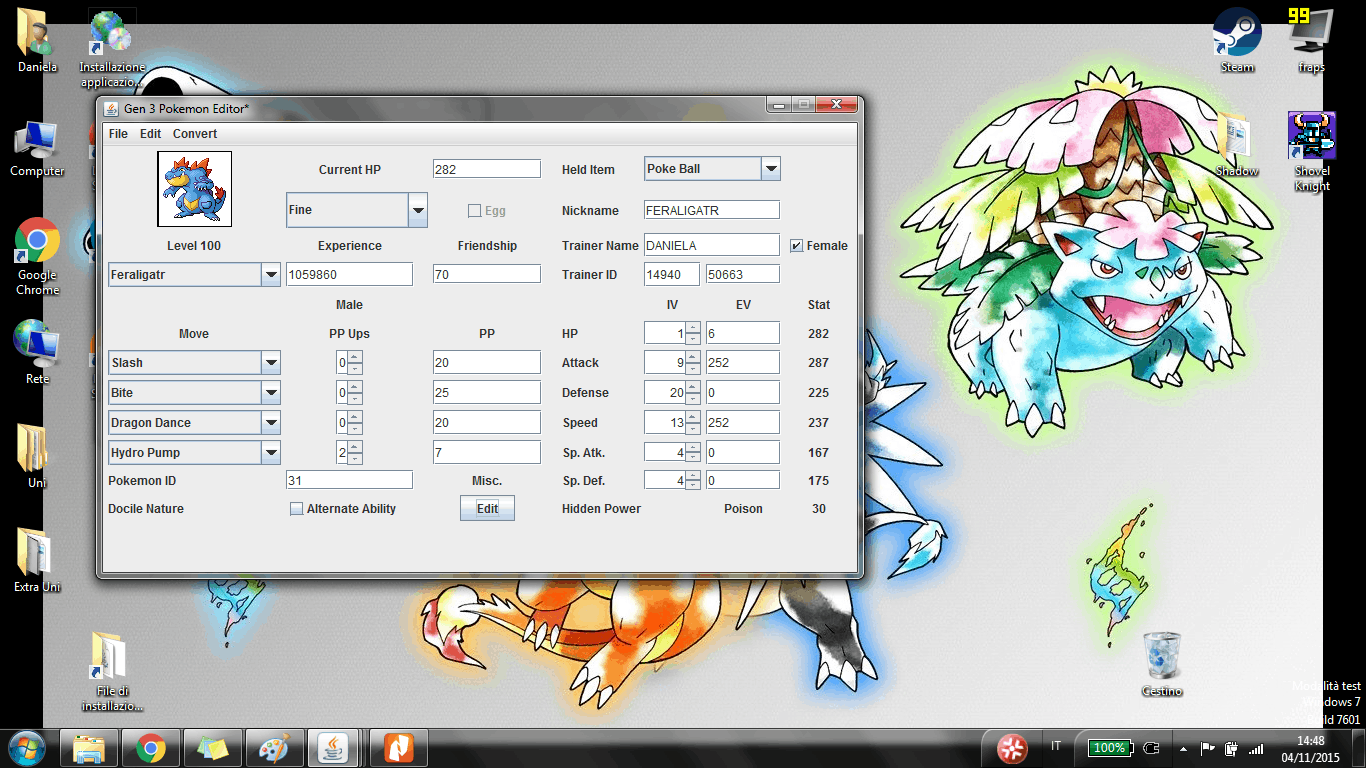Viewport: 1366px width, 768px height.
Task: Open the File menu
Action: [118, 134]
